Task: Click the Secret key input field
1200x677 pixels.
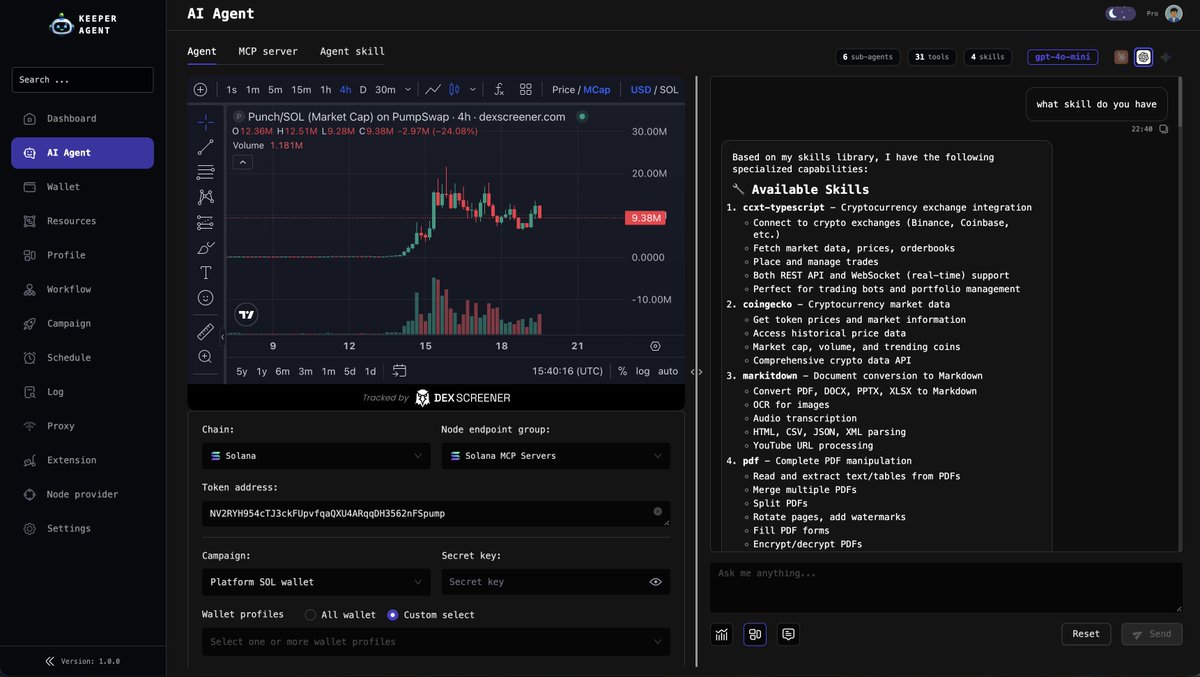Action: coord(545,582)
